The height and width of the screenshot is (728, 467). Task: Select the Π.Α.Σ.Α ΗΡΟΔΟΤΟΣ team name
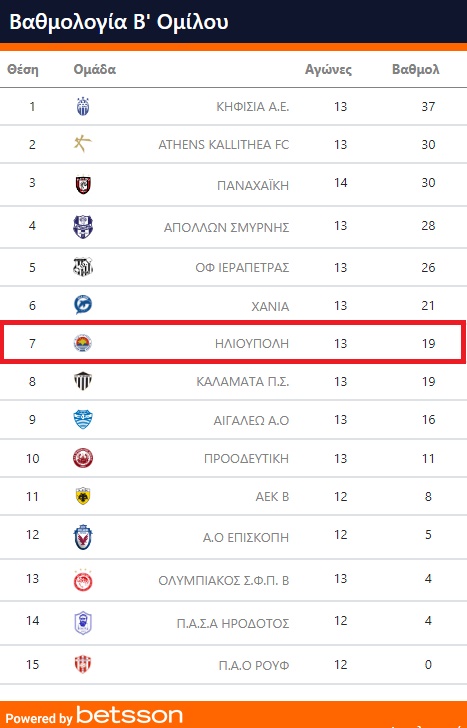(x=233, y=624)
